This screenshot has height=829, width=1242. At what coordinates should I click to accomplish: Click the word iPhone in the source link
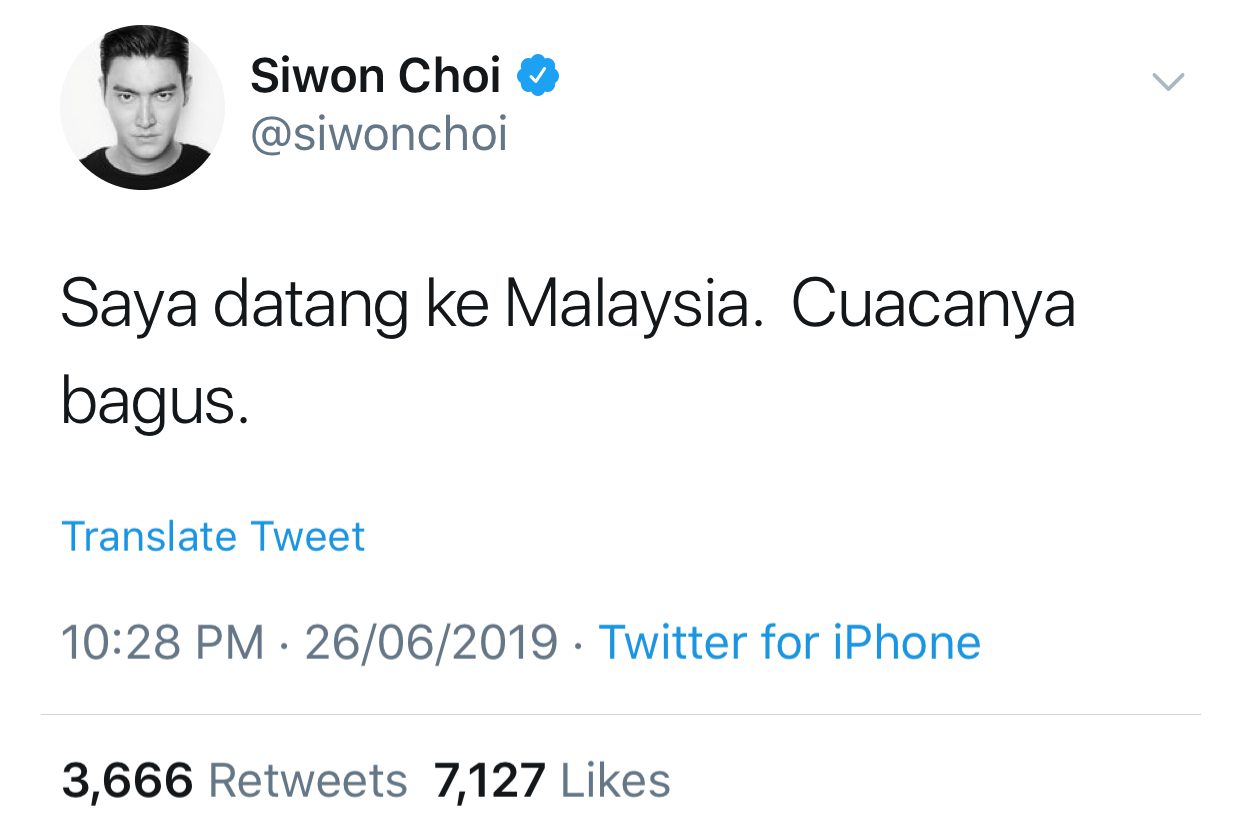pos(906,642)
